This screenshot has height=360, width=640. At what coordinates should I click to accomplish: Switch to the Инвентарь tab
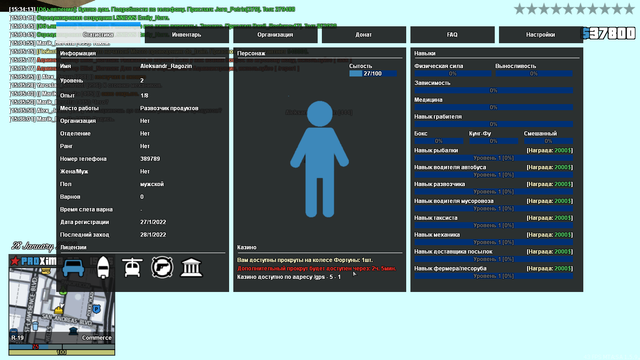click(187, 35)
